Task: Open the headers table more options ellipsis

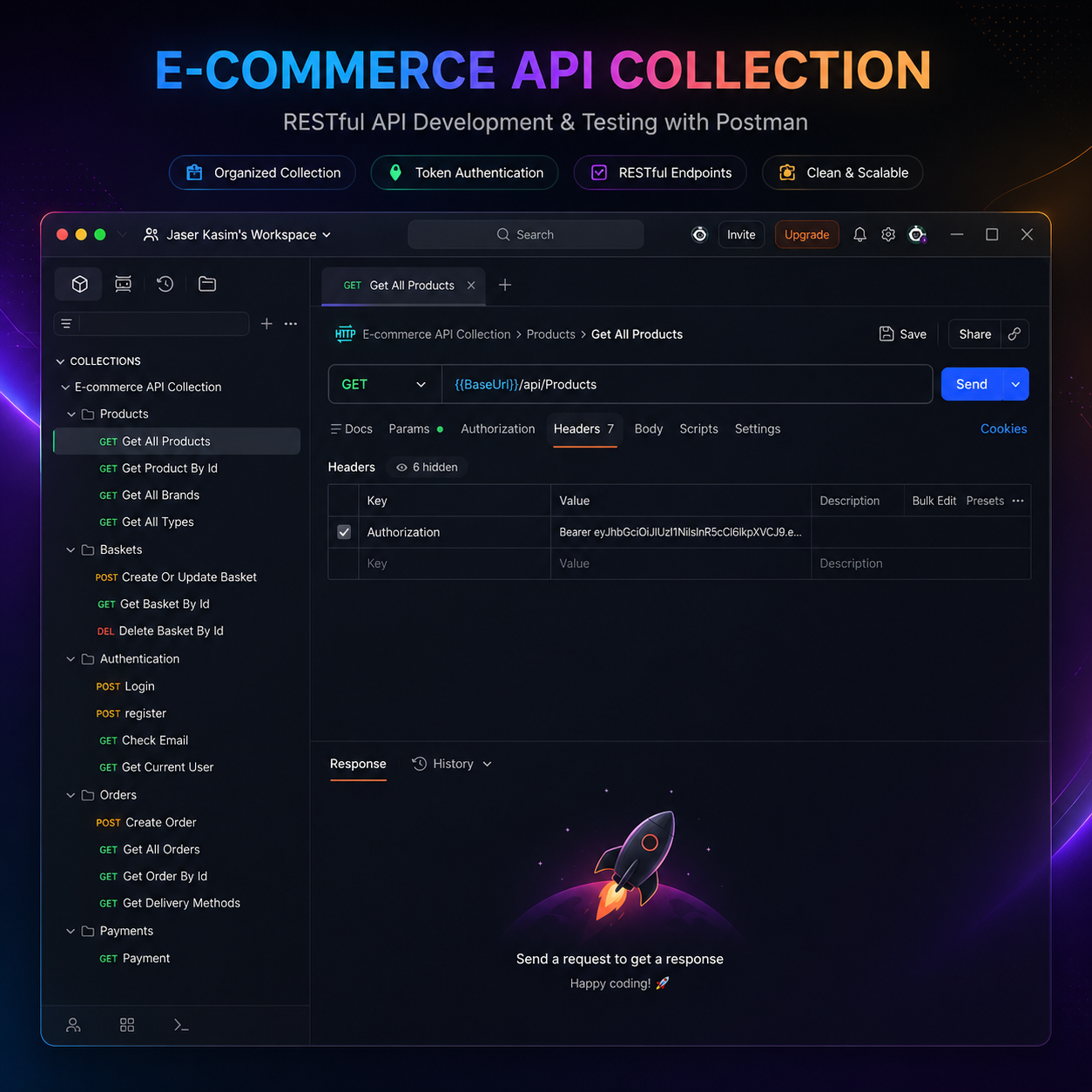Action: 1018,501
